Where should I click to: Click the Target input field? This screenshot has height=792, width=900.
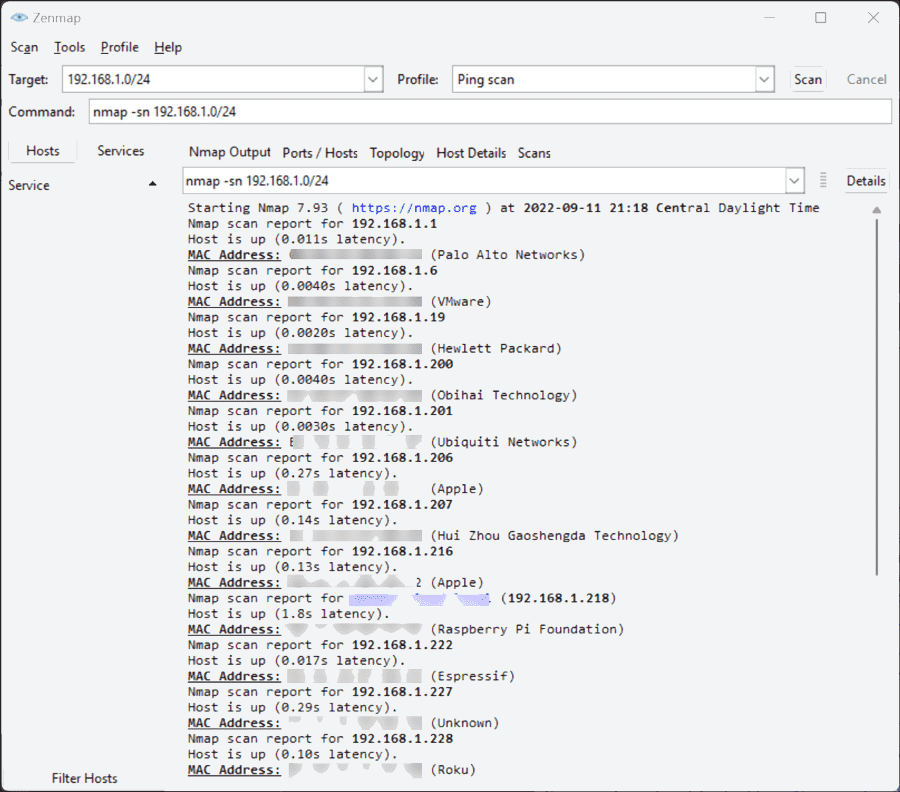click(x=214, y=79)
